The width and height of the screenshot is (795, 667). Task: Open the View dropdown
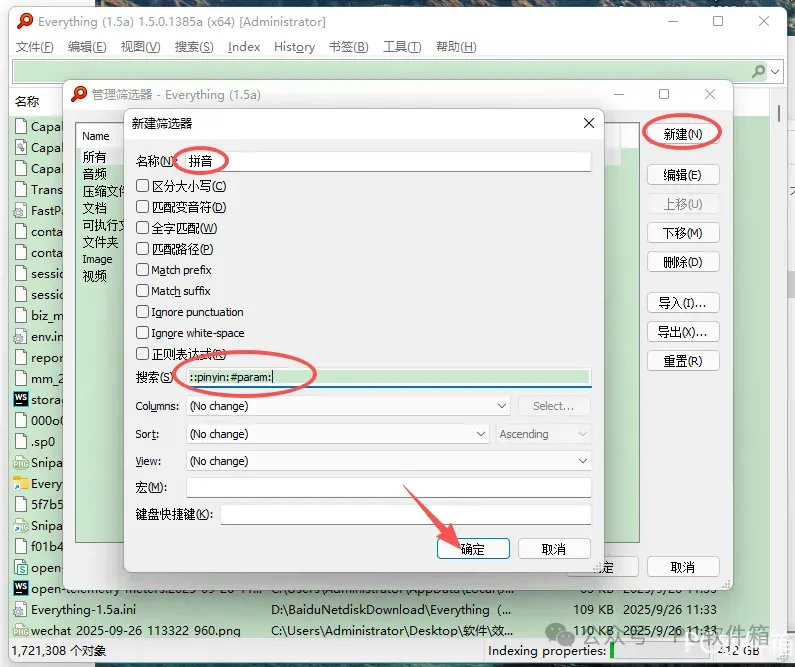(388, 461)
